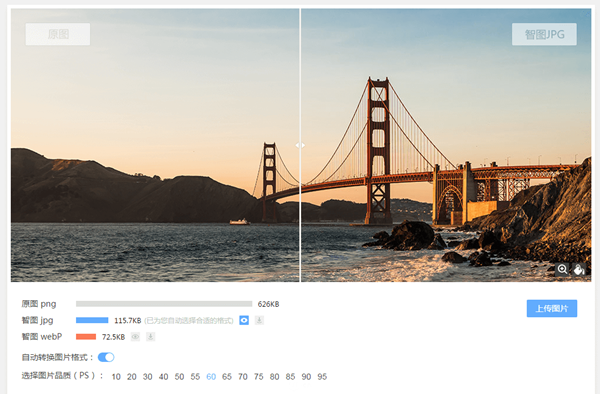Select image quality 50
The image size is (600, 394).
tap(179, 377)
